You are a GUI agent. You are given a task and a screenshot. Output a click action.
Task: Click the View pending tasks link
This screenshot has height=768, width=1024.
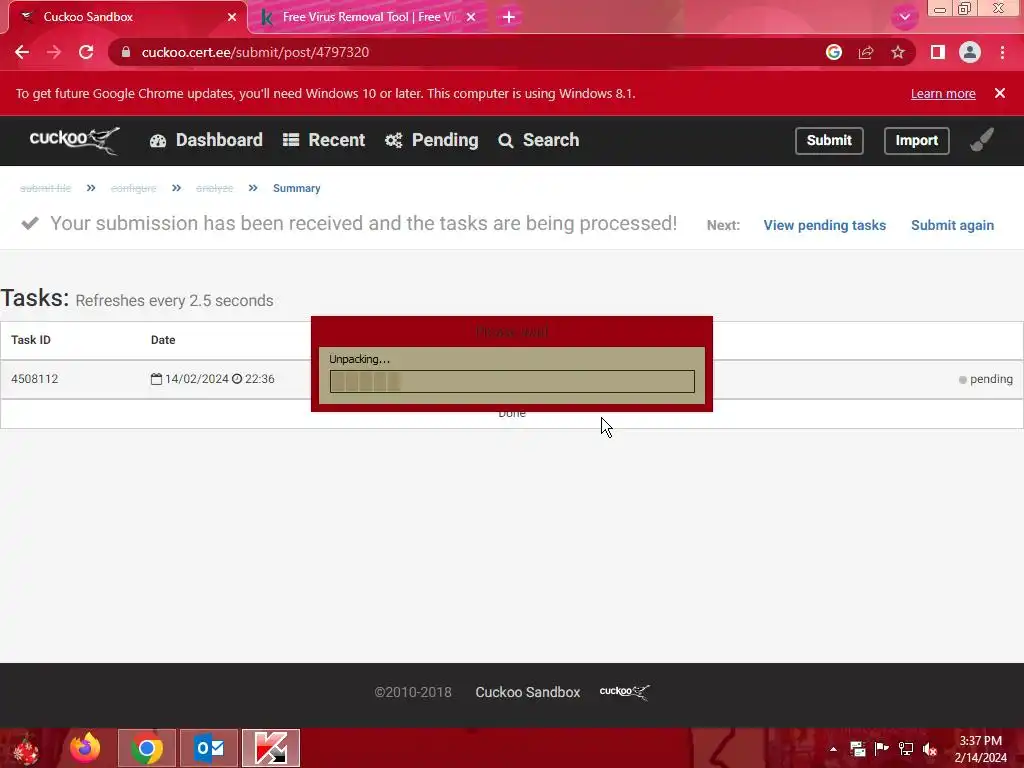(824, 225)
